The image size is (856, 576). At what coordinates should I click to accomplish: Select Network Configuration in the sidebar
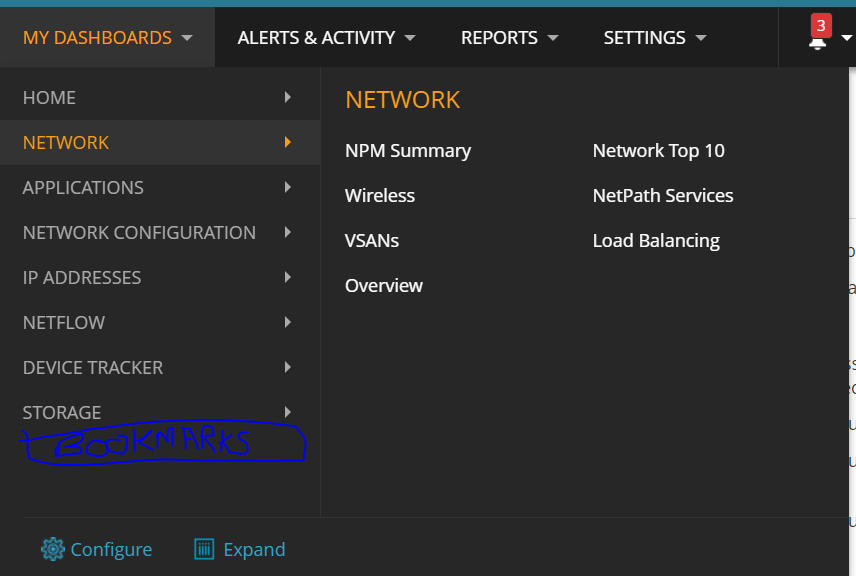tap(160, 233)
